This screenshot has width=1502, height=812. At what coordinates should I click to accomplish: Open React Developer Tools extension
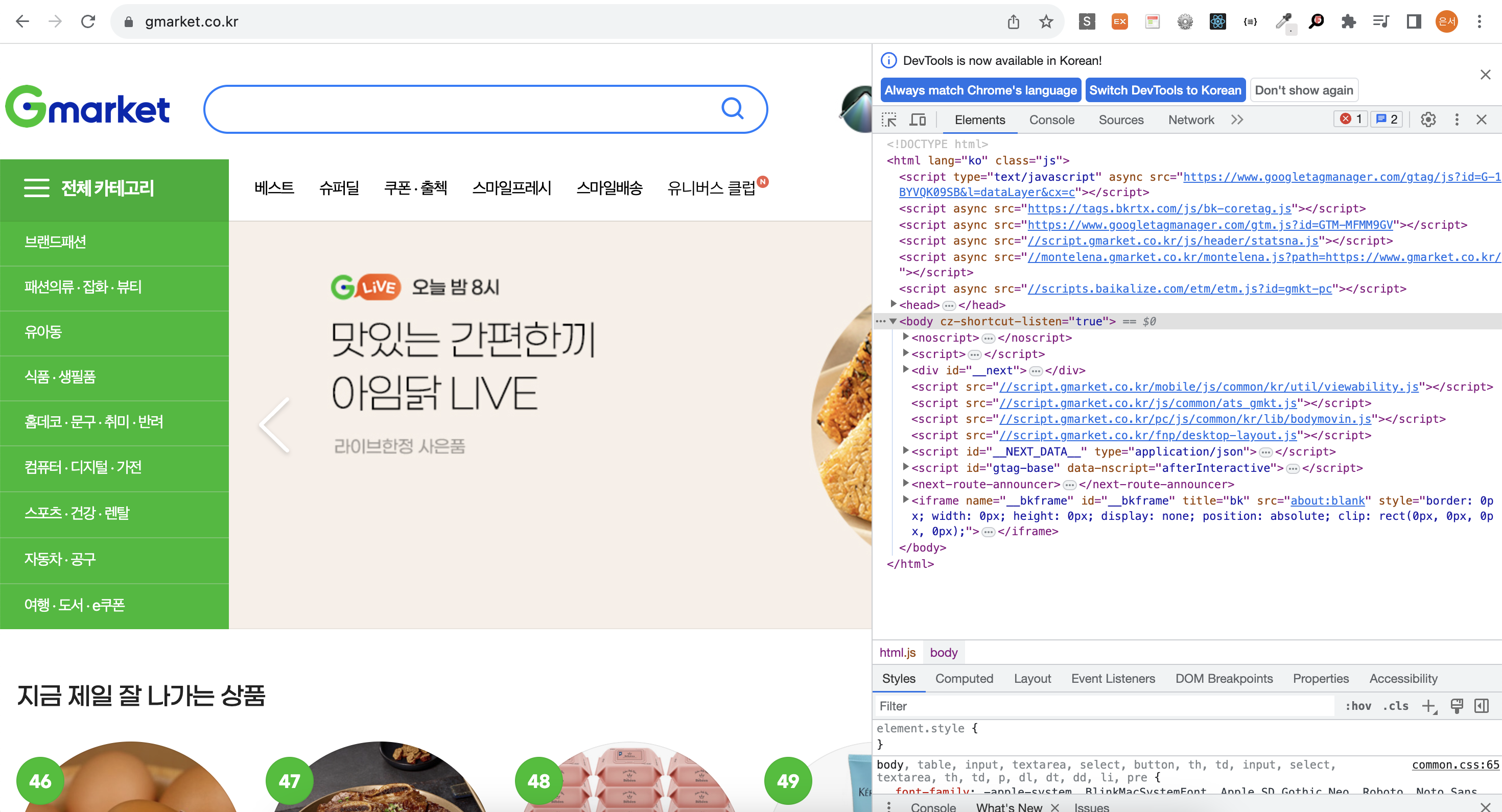1217,21
